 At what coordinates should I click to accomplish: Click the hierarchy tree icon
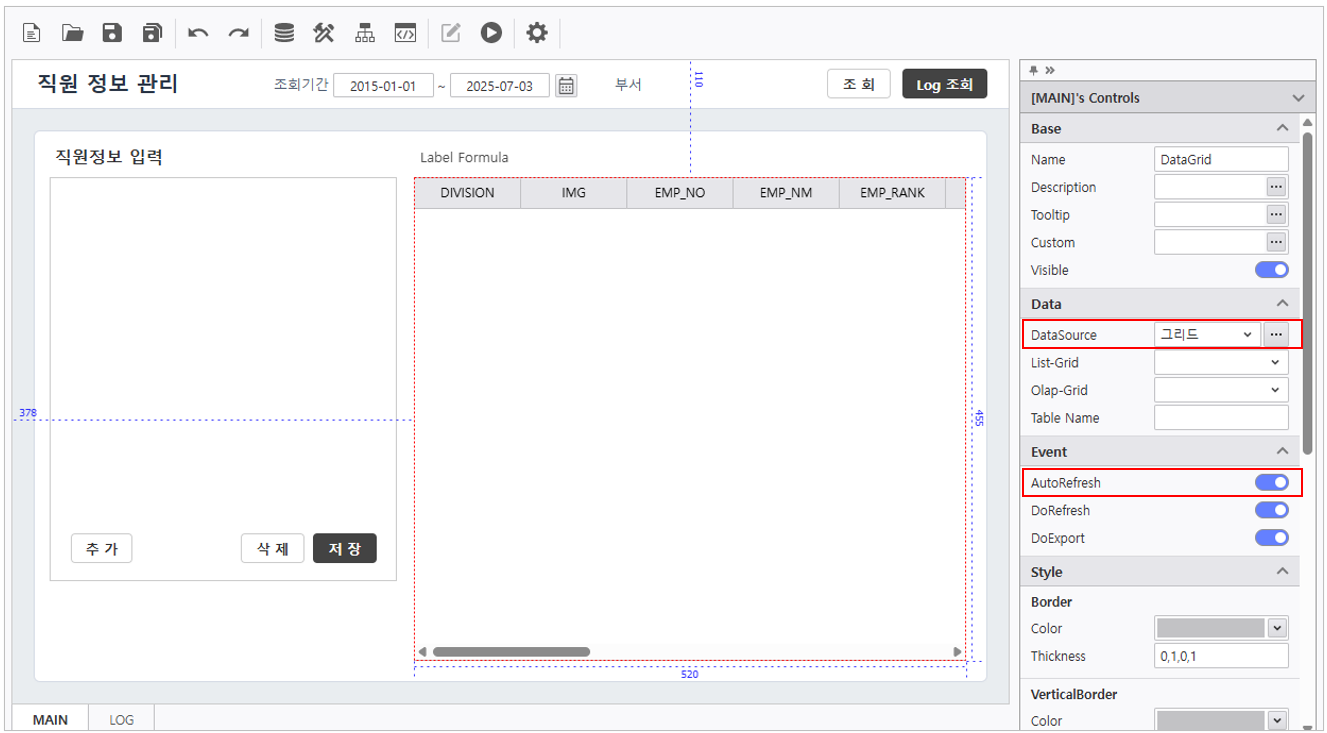pyautogui.click(x=365, y=33)
